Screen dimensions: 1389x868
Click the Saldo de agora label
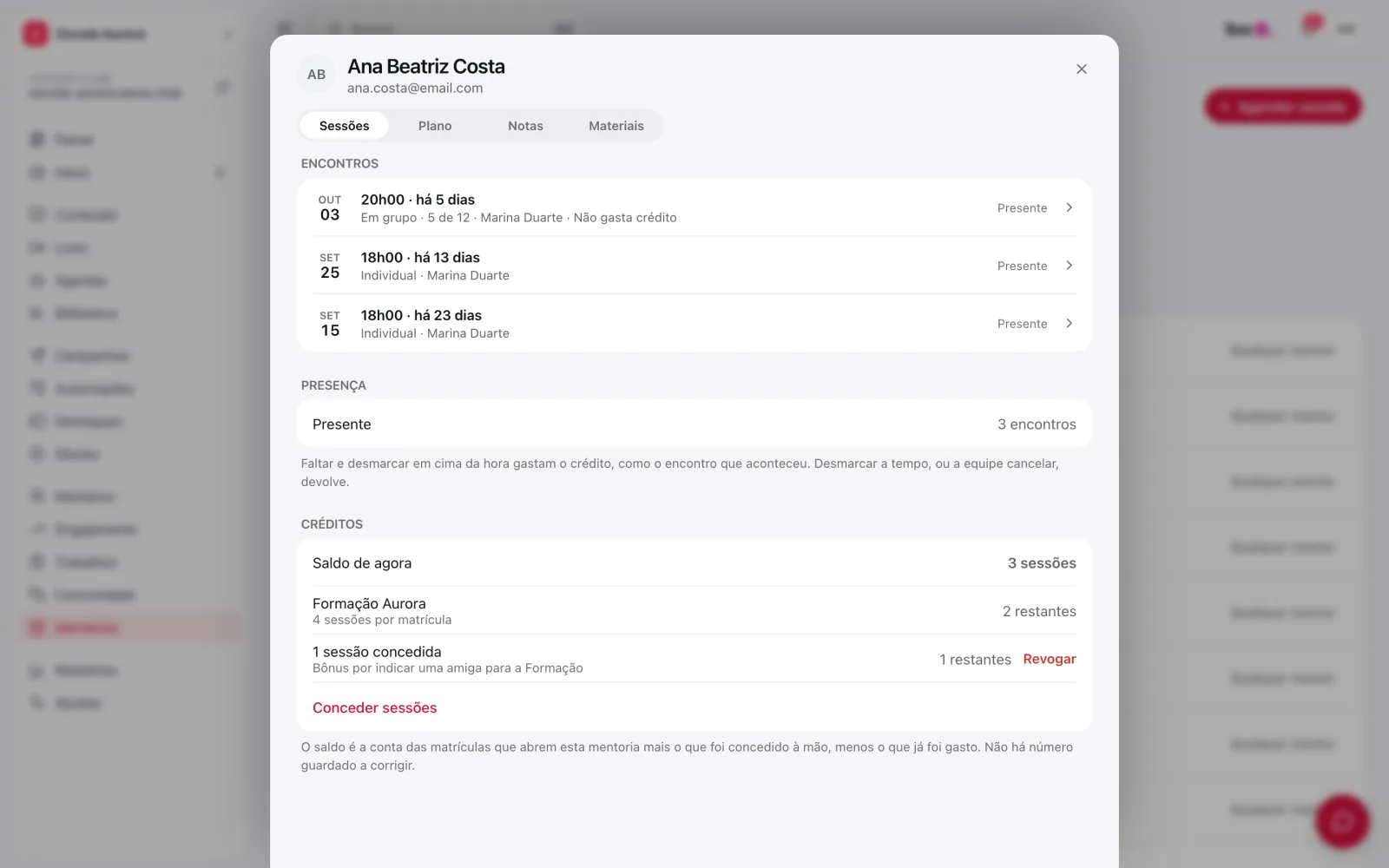[x=362, y=563]
